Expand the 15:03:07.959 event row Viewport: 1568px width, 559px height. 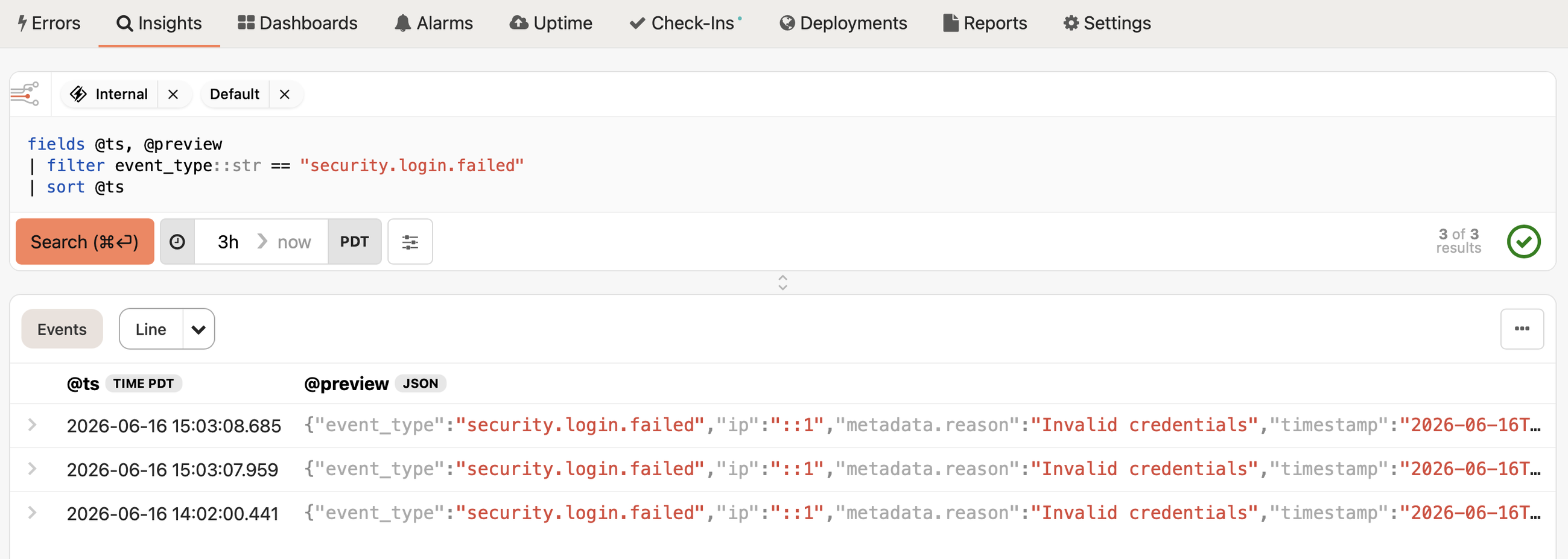(32, 469)
